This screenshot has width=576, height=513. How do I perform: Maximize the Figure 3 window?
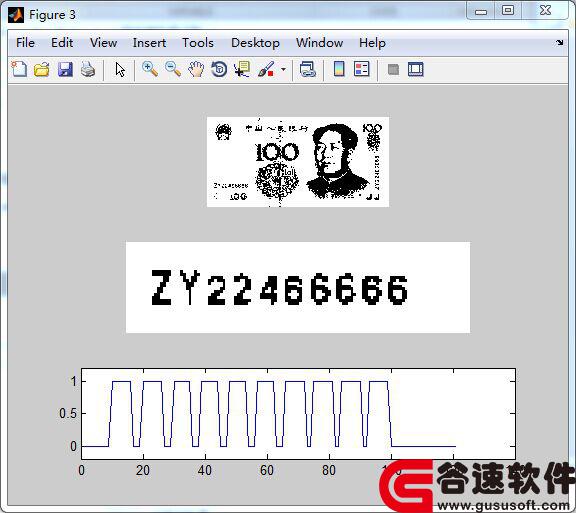[x=508, y=11]
